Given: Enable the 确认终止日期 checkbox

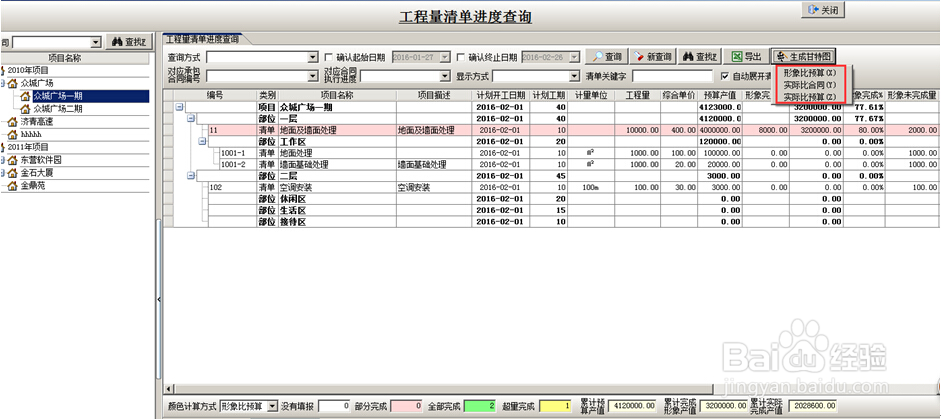Looking at the screenshot, I should [460, 58].
